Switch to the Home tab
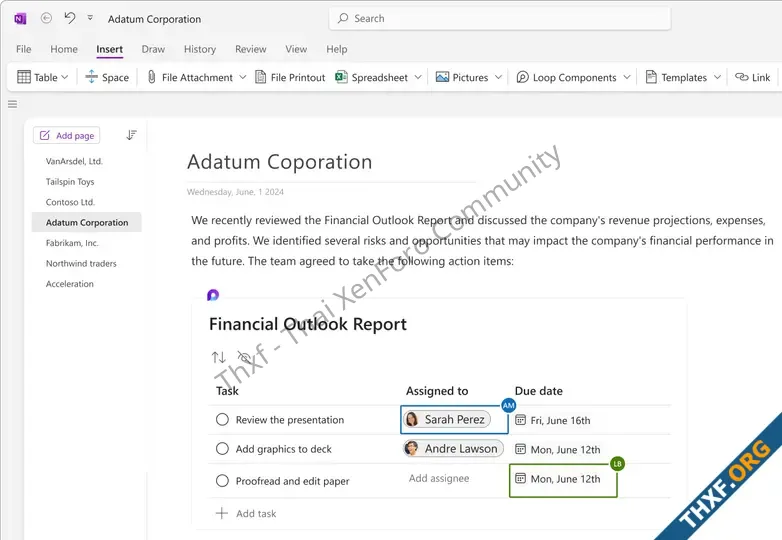Image resolution: width=782 pixels, height=540 pixels. pos(64,49)
